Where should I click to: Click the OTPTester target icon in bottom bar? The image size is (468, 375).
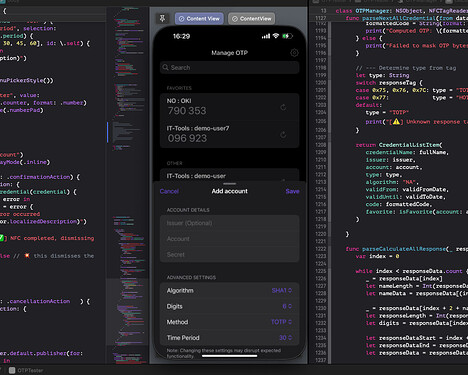point(12,370)
